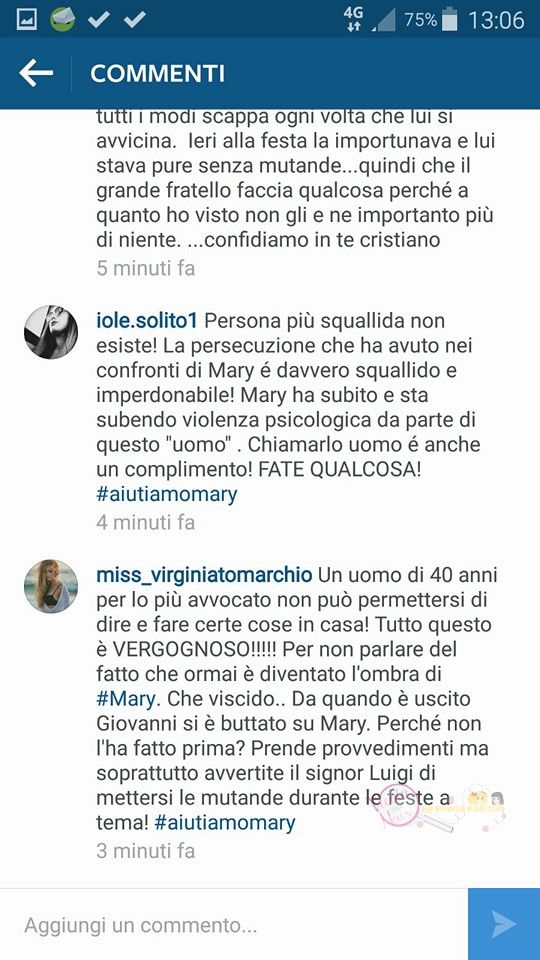The width and height of the screenshot is (540, 960).
Task: Open miss_virginiatomarchio profile picture
Action: tap(51, 586)
